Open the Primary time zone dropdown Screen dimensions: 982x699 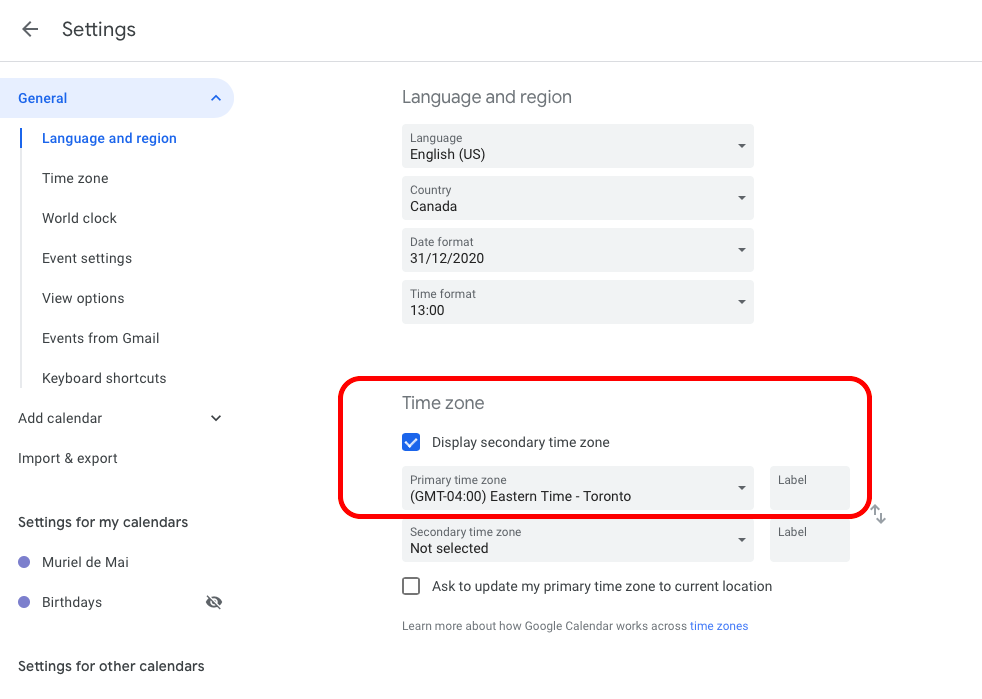coord(577,488)
